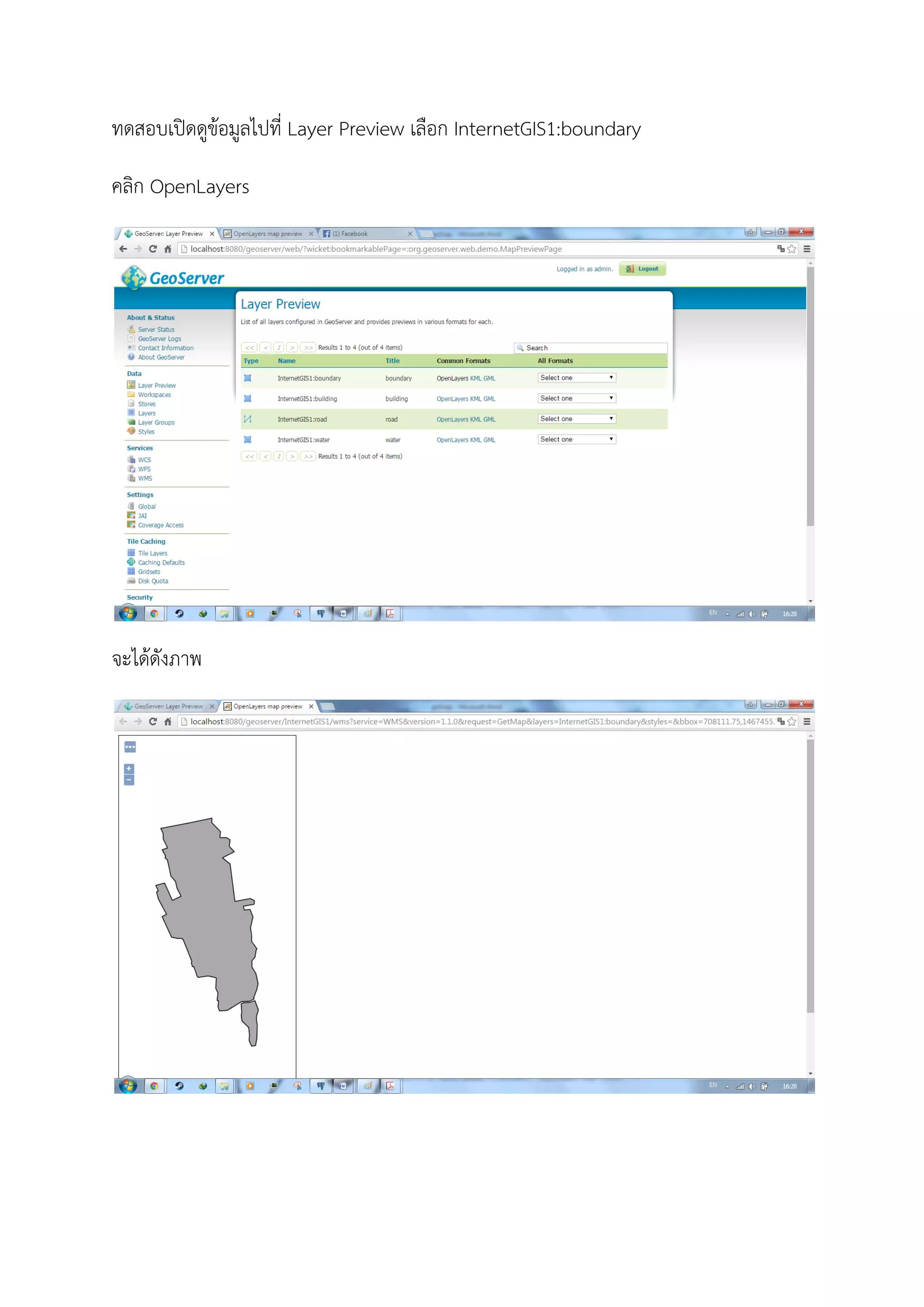This screenshot has width=924, height=1307.
Task: Open Stores in Data section
Action: (x=146, y=404)
